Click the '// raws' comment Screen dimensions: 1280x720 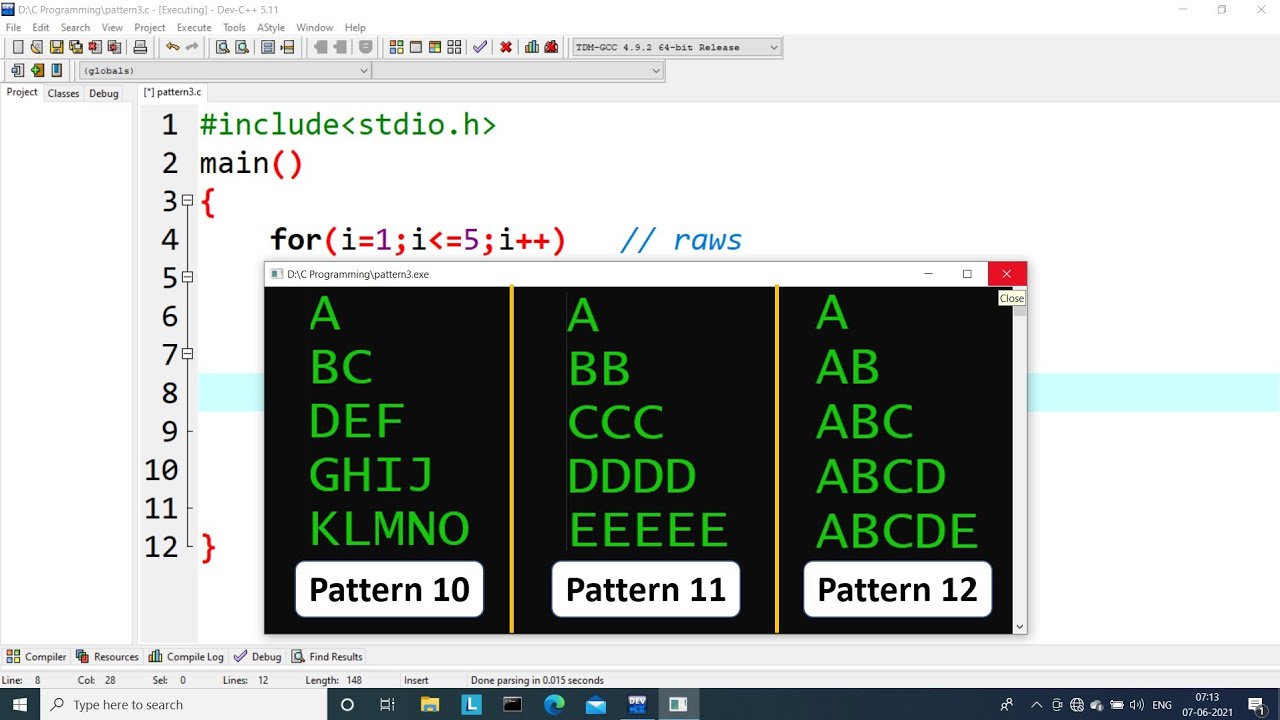click(681, 240)
